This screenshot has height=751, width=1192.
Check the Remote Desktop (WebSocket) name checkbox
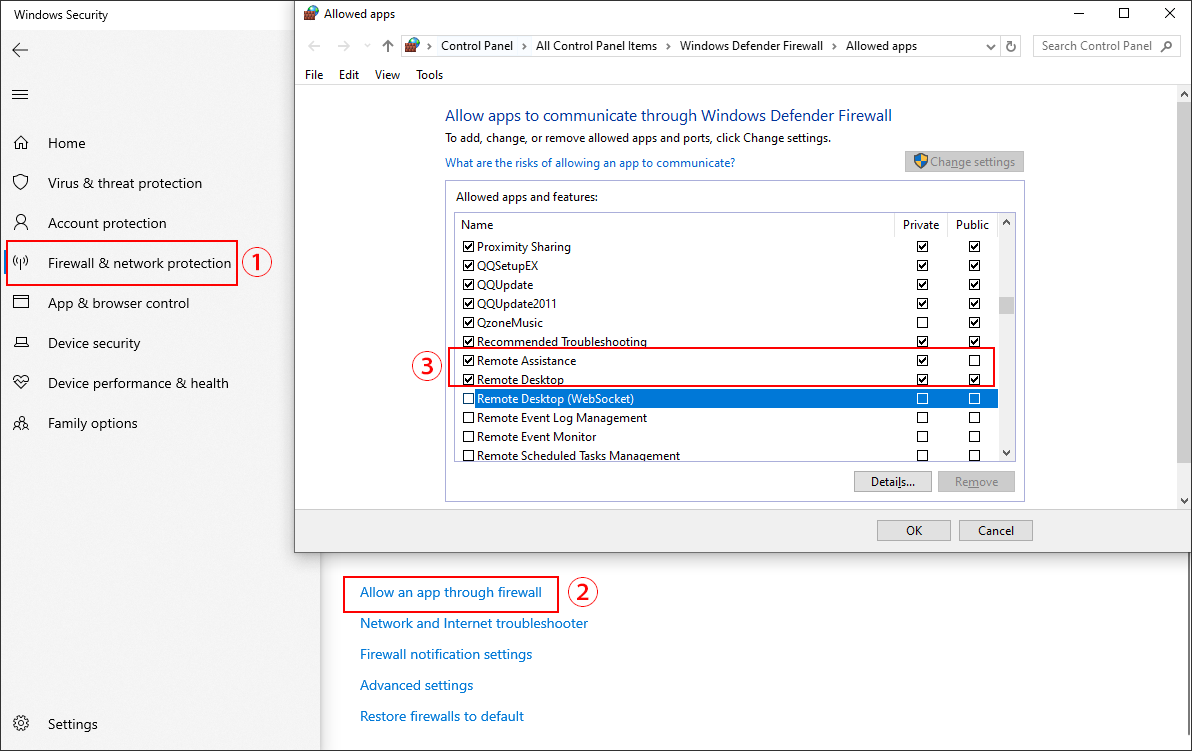point(468,398)
